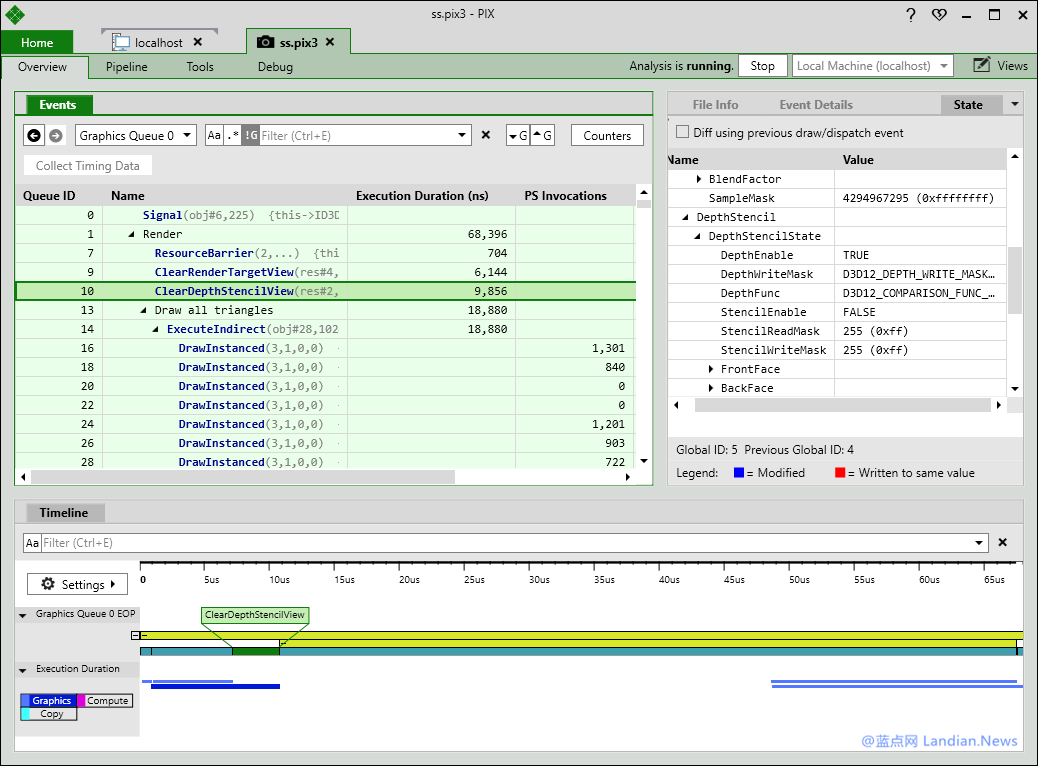Click in the Timeline filter input field
The width and height of the screenshot is (1038, 766).
[510, 543]
